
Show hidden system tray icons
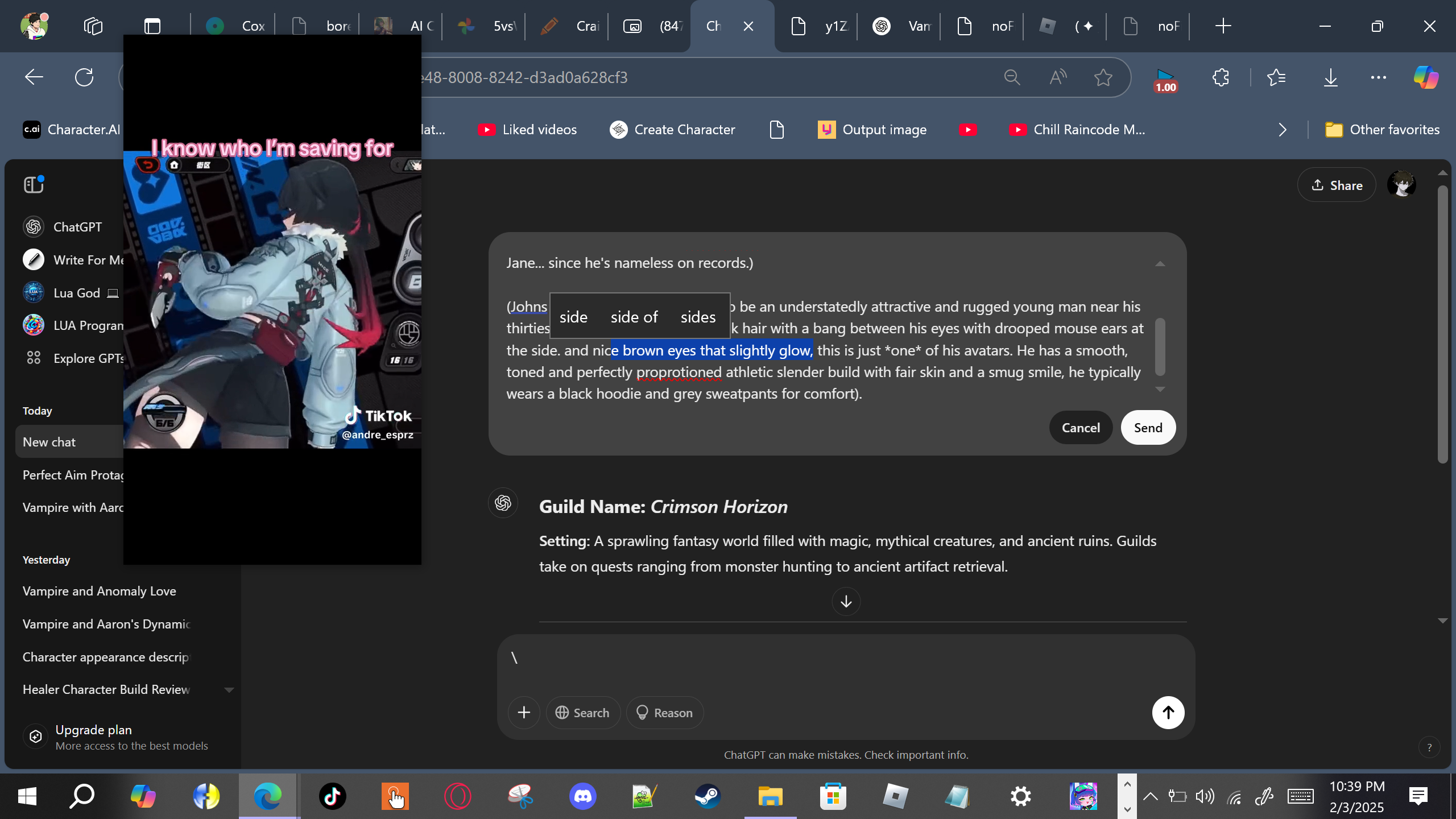(x=1150, y=796)
